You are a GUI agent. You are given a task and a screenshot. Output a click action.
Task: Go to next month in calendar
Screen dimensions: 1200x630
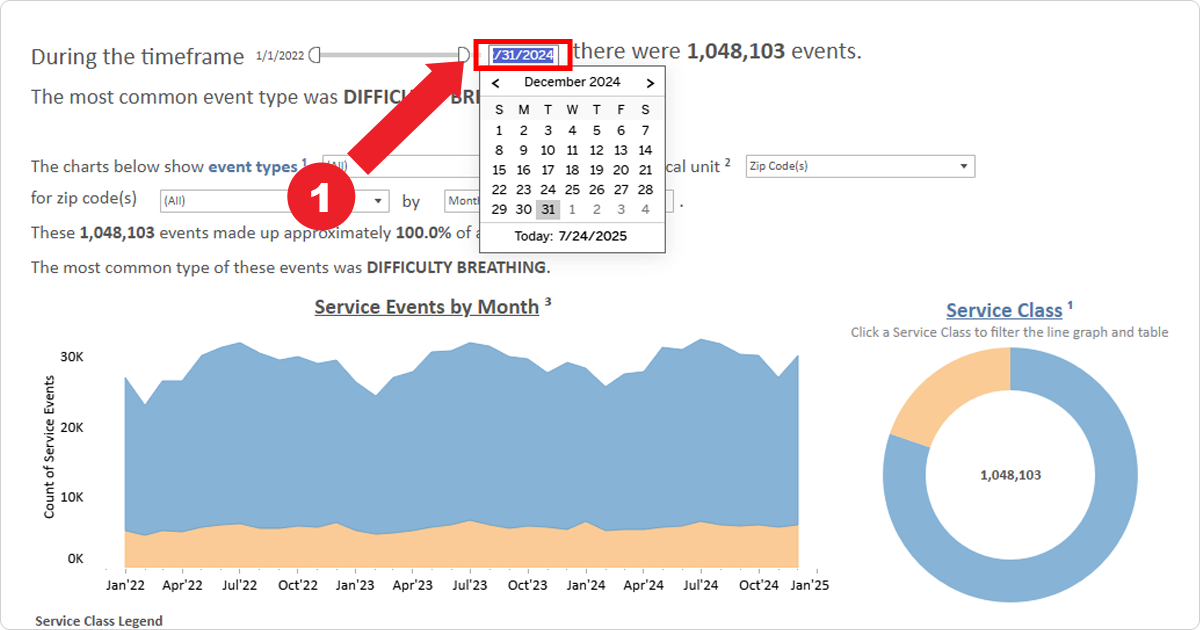click(x=650, y=83)
